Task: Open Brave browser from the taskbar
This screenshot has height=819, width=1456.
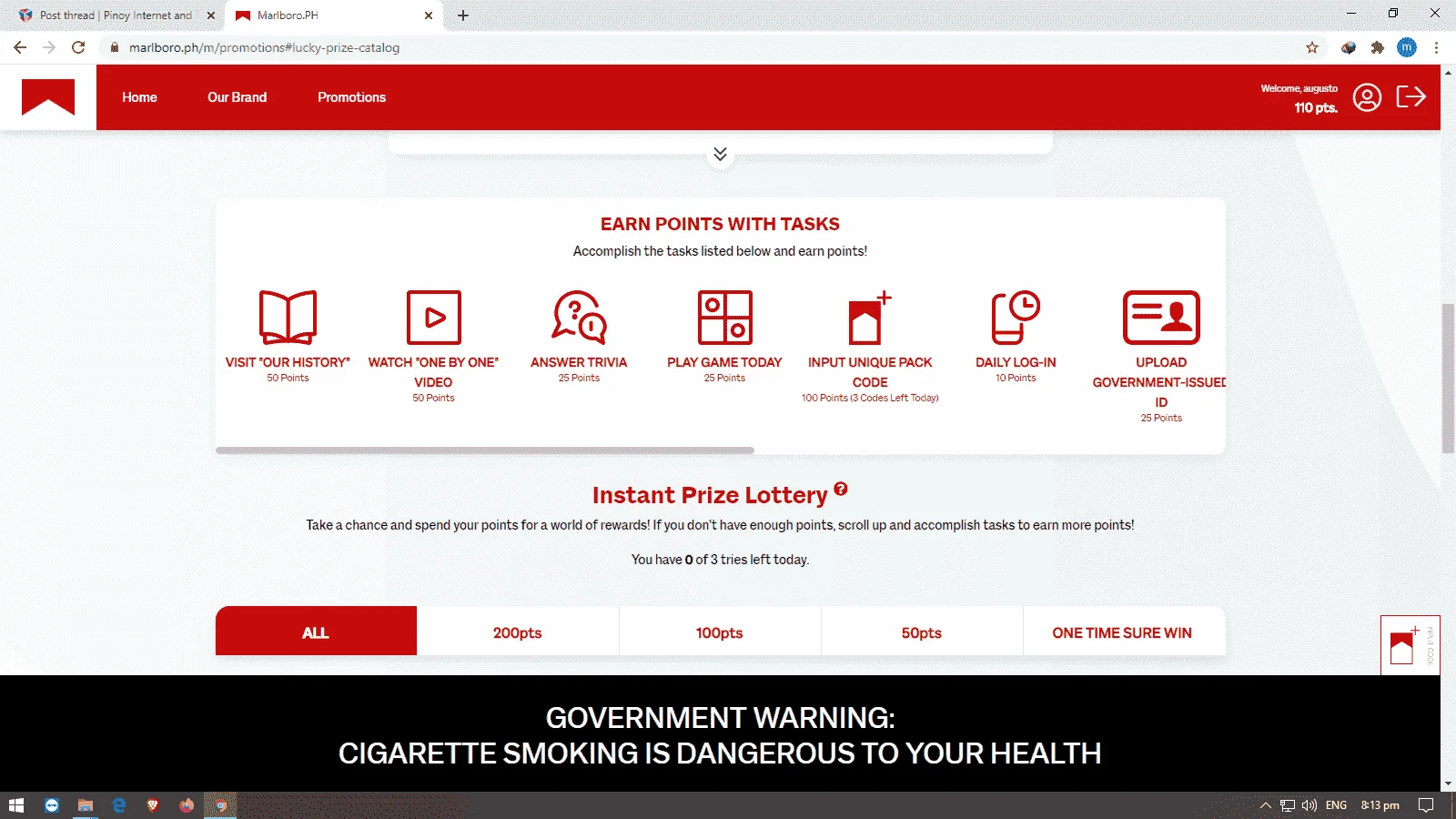Action: pyautogui.click(x=153, y=805)
